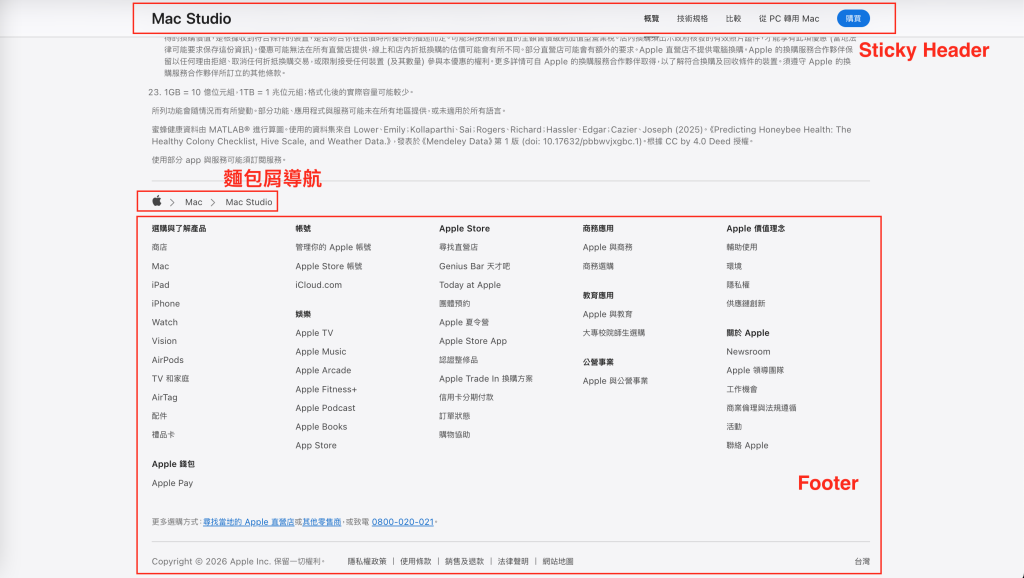1024x578 pixels.
Task: Click the App Store footer link
Action: (316, 445)
